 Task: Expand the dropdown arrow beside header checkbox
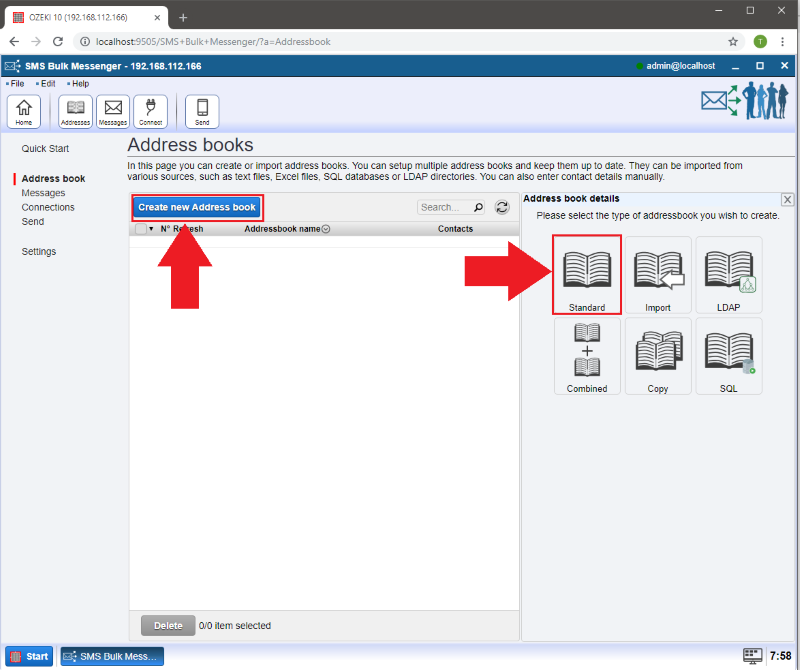[x=152, y=229]
